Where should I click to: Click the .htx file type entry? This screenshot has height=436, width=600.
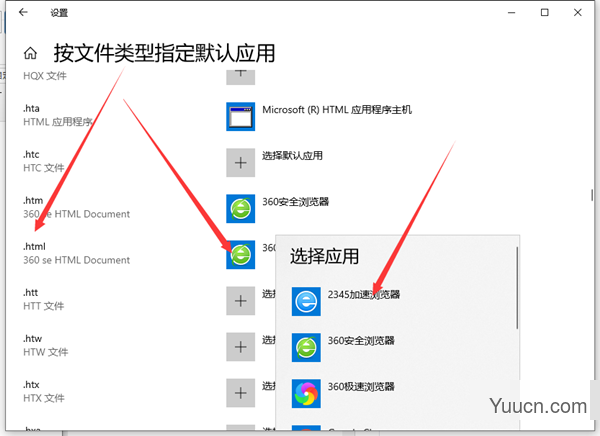44,391
